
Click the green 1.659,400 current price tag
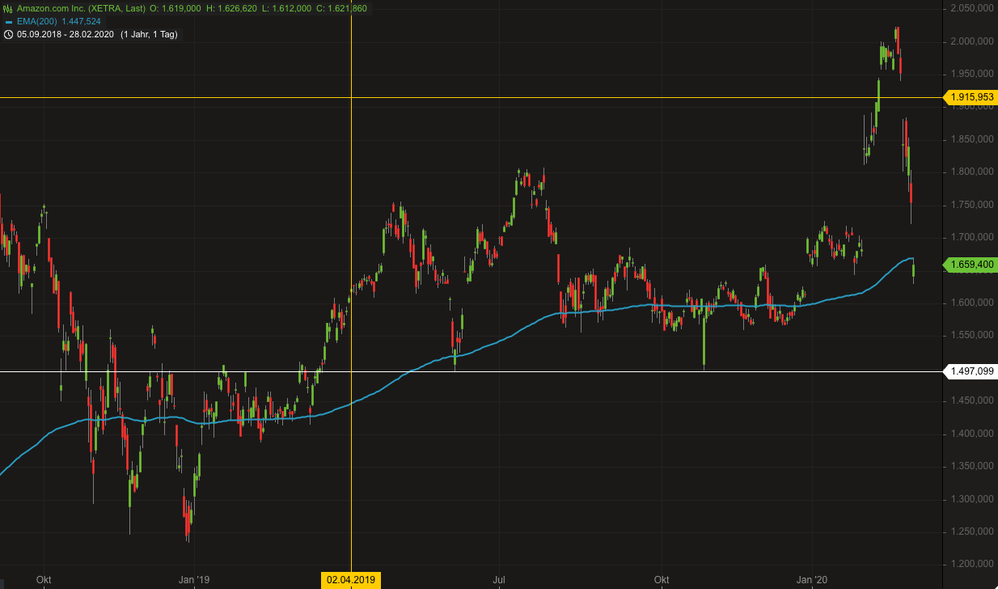pyautogui.click(x=970, y=265)
